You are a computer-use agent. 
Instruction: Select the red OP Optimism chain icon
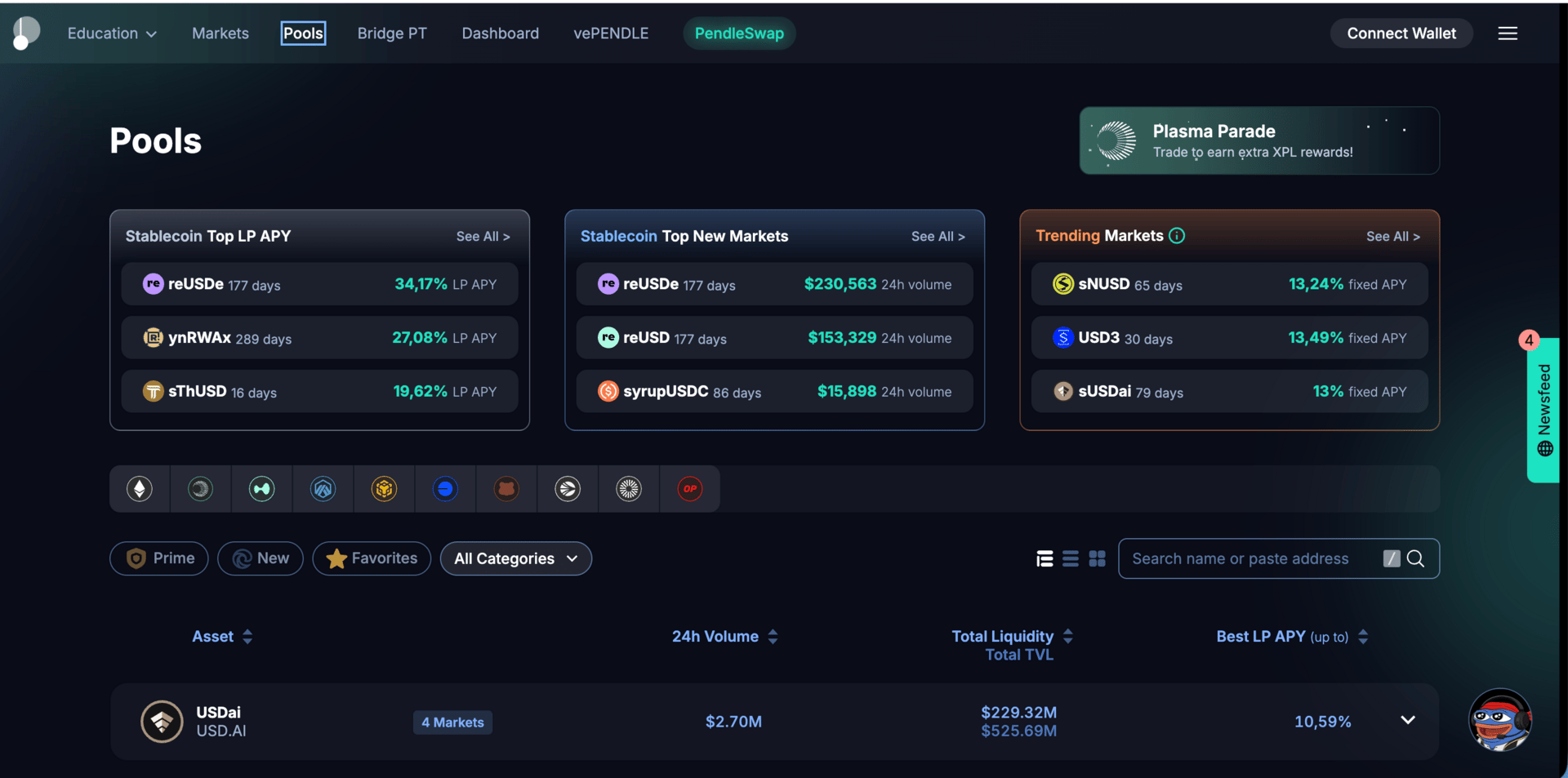690,489
